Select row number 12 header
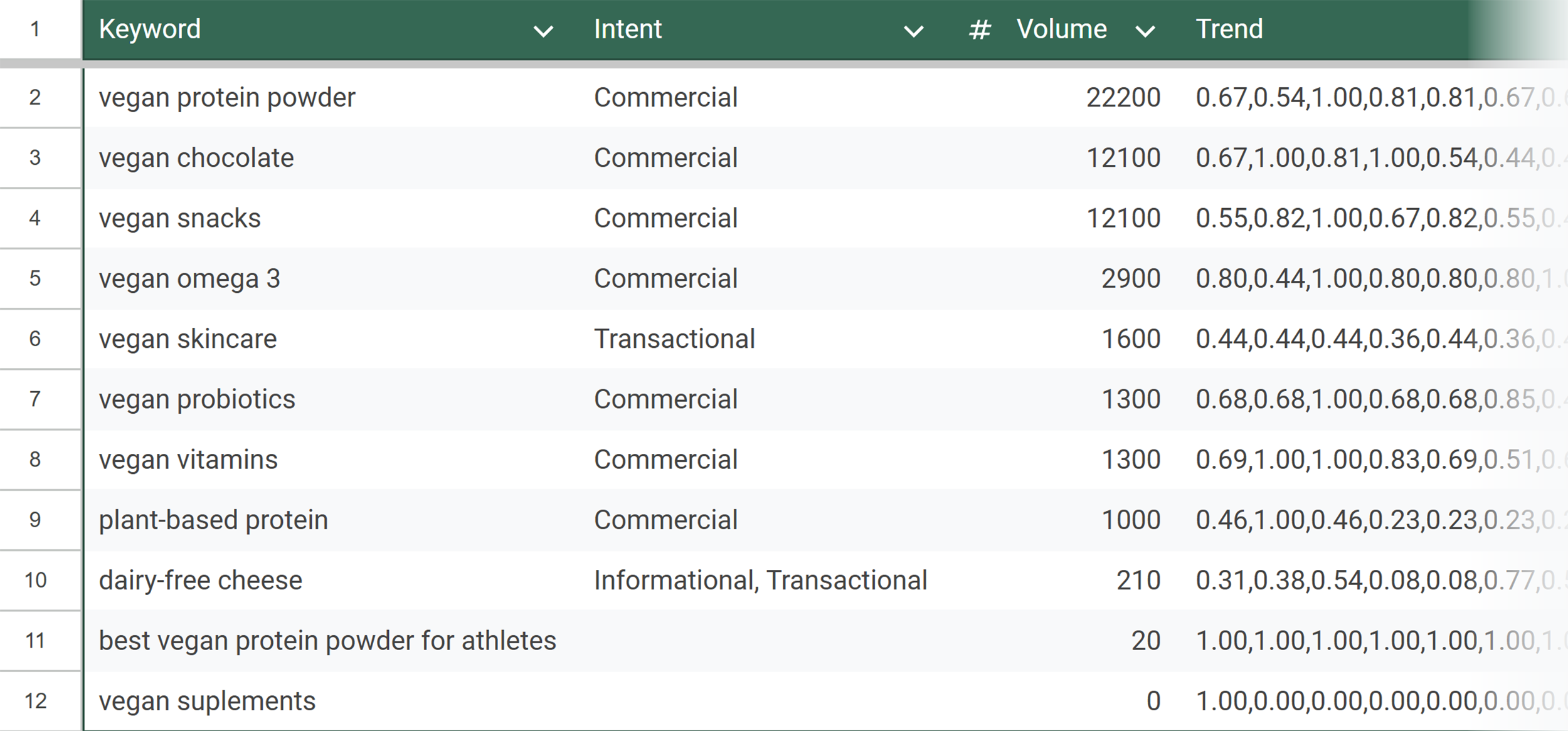 pos(35,701)
